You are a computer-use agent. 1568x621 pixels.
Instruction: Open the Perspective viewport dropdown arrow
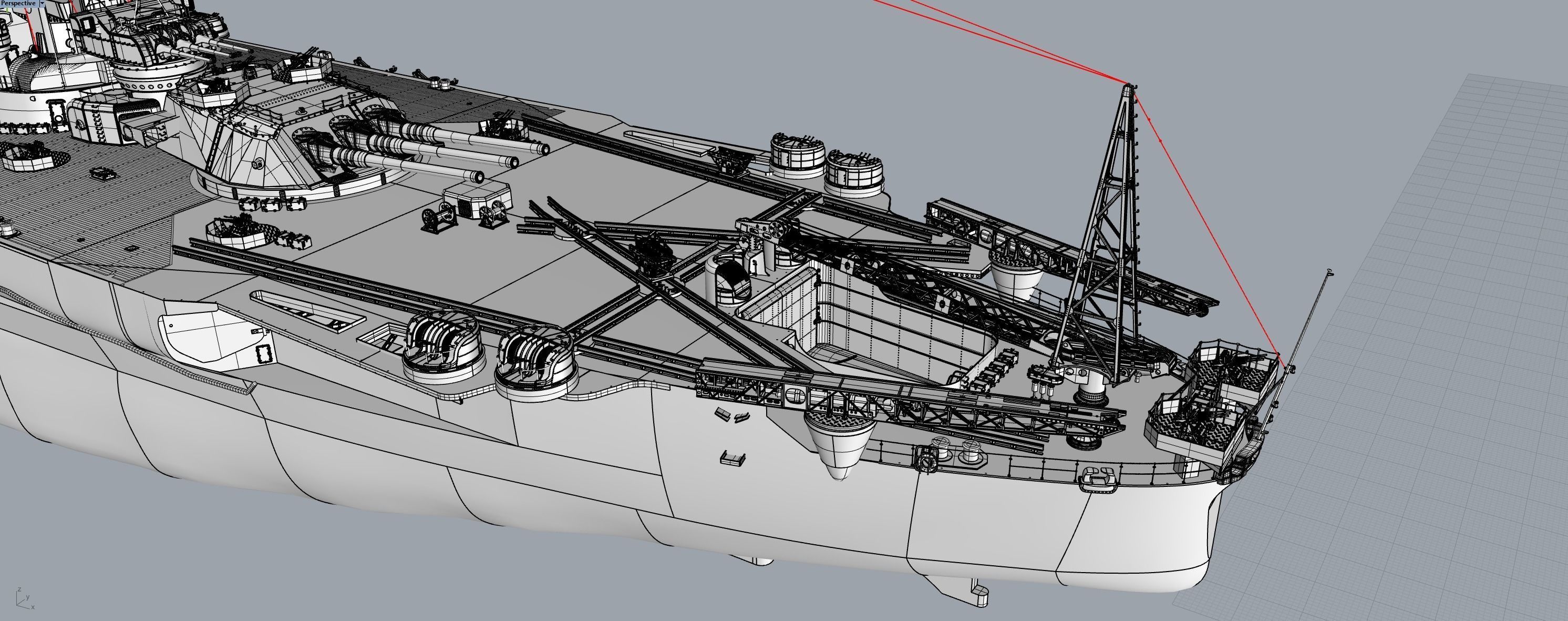42,4
